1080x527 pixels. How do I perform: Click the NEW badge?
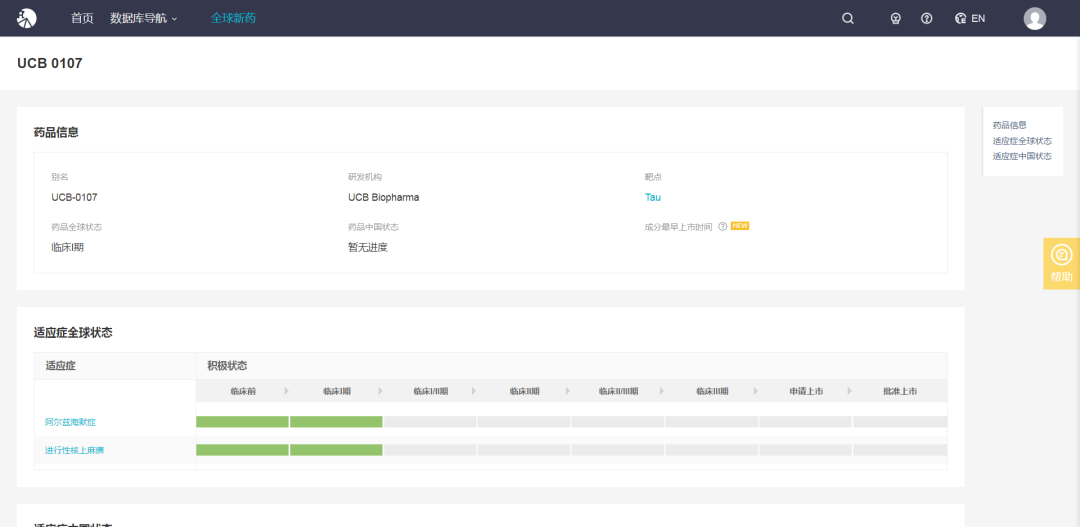pos(740,226)
